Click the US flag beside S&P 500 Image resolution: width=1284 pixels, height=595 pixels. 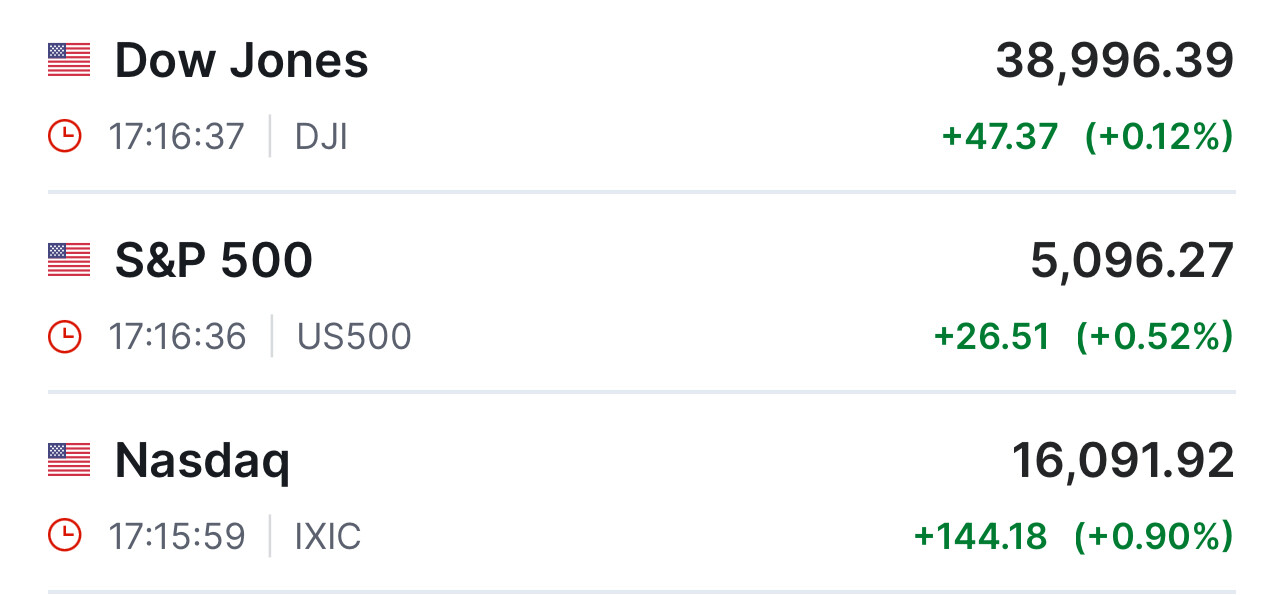pos(69,260)
